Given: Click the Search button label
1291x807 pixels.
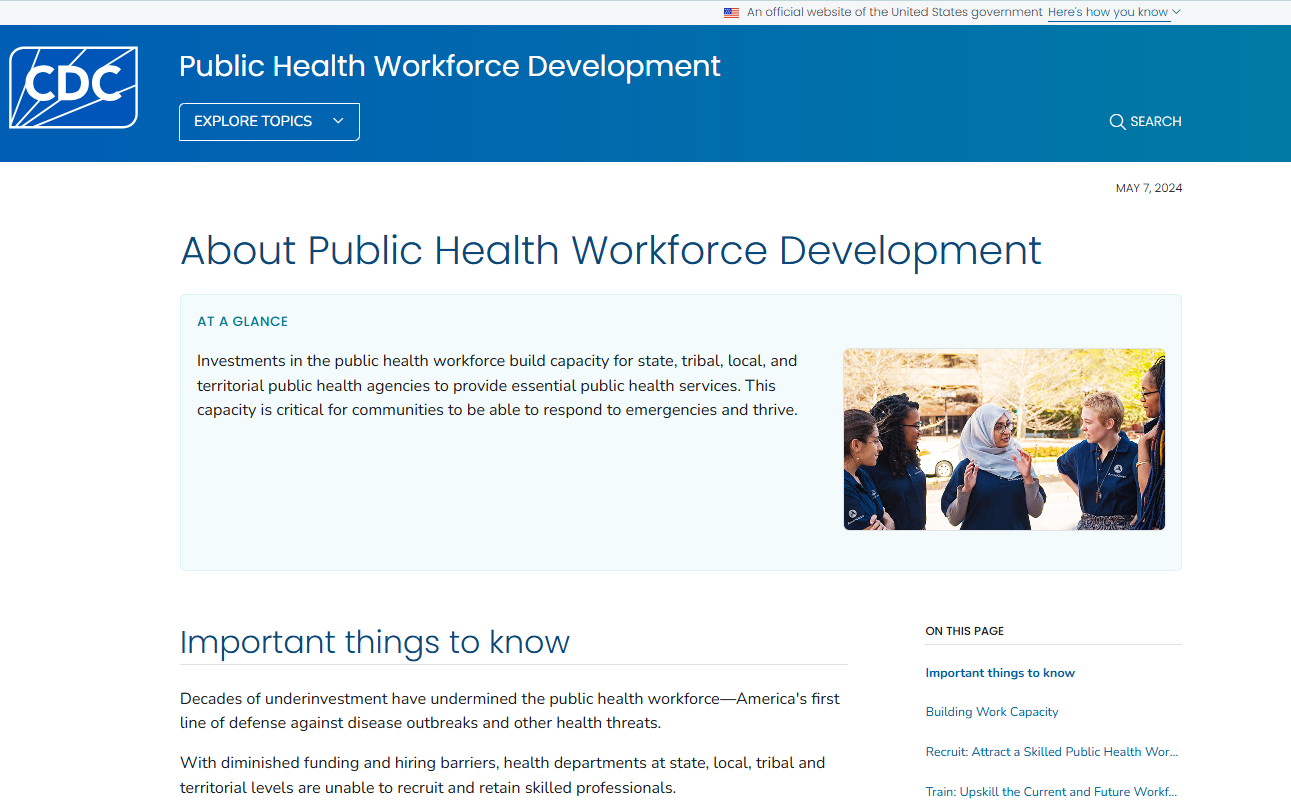Looking at the screenshot, I should click(x=1156, y=122).
